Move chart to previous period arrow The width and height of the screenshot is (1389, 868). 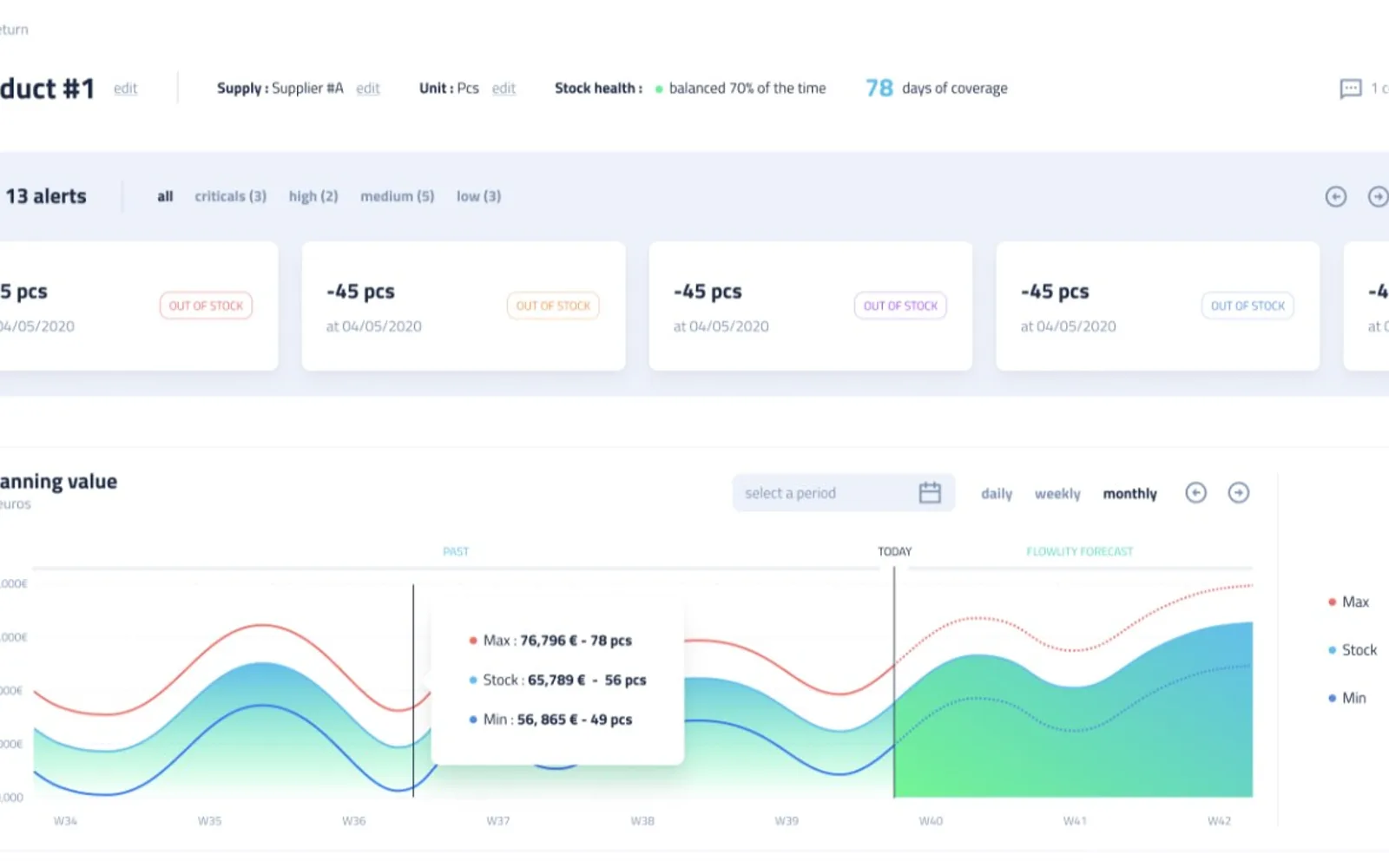point(1196,493)
